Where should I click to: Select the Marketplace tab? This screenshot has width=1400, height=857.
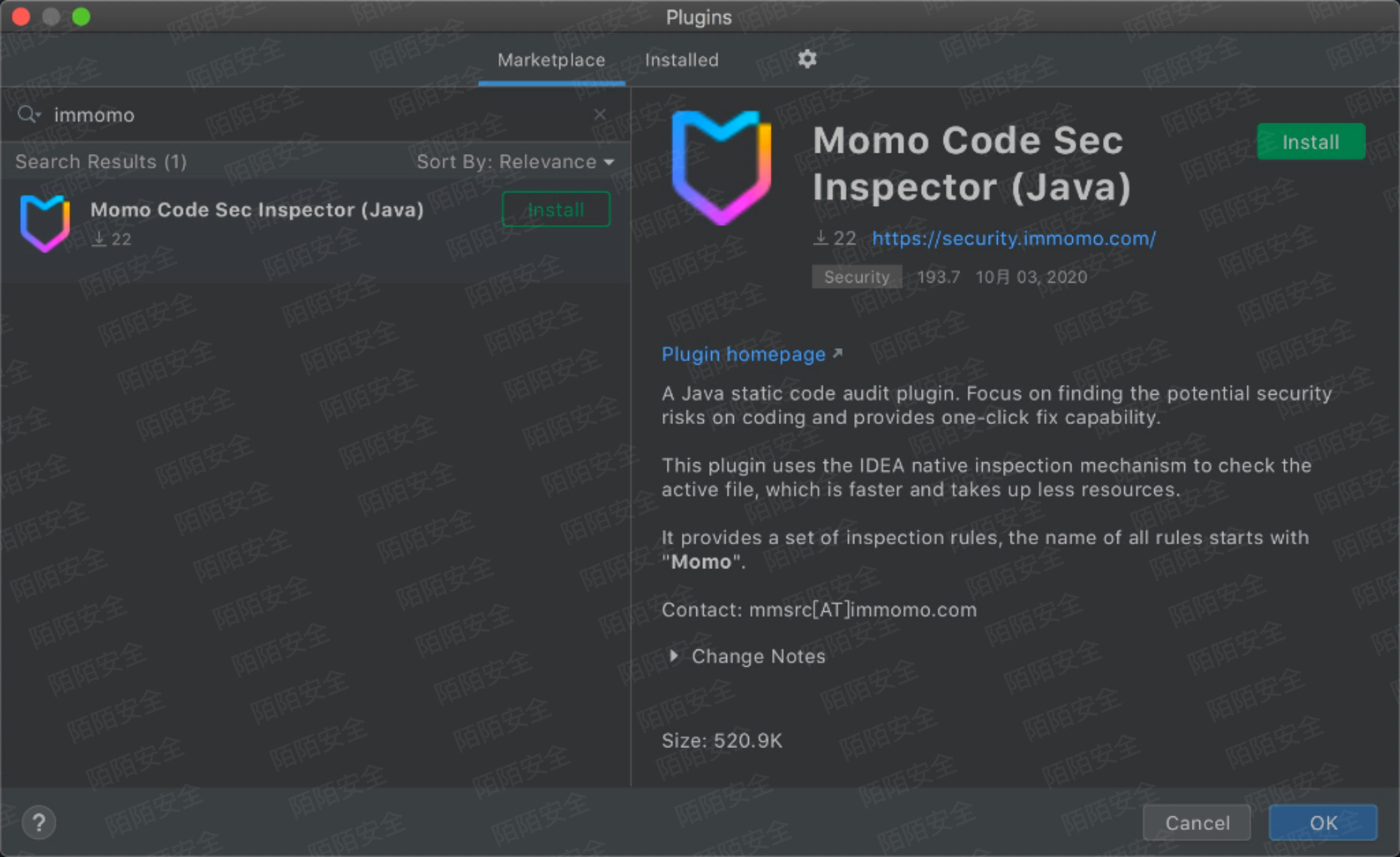(551, 60)
